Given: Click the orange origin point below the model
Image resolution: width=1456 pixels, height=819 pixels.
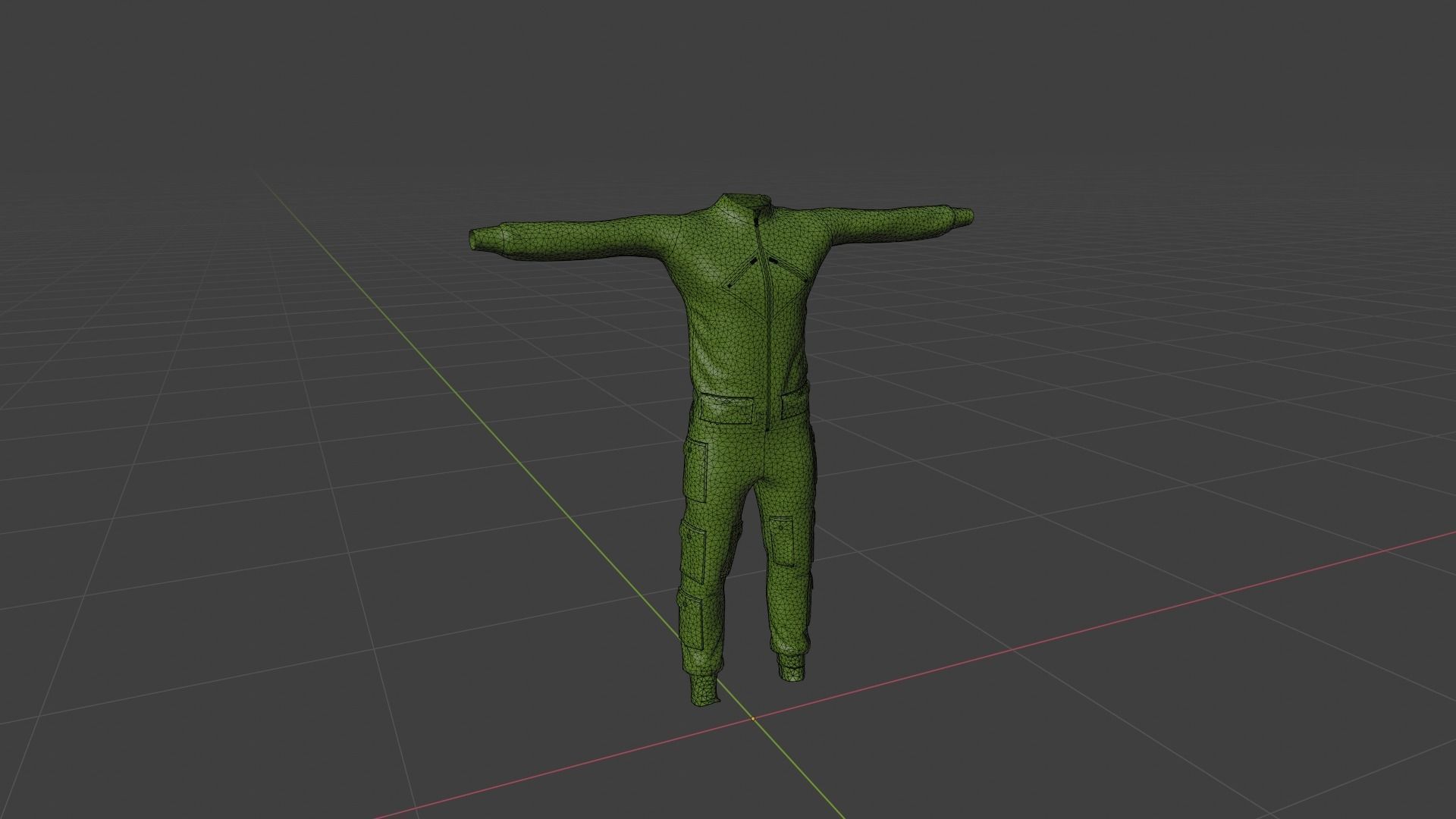Looking at the screenshot, I should pyautogui.click(x=753, y=718).
